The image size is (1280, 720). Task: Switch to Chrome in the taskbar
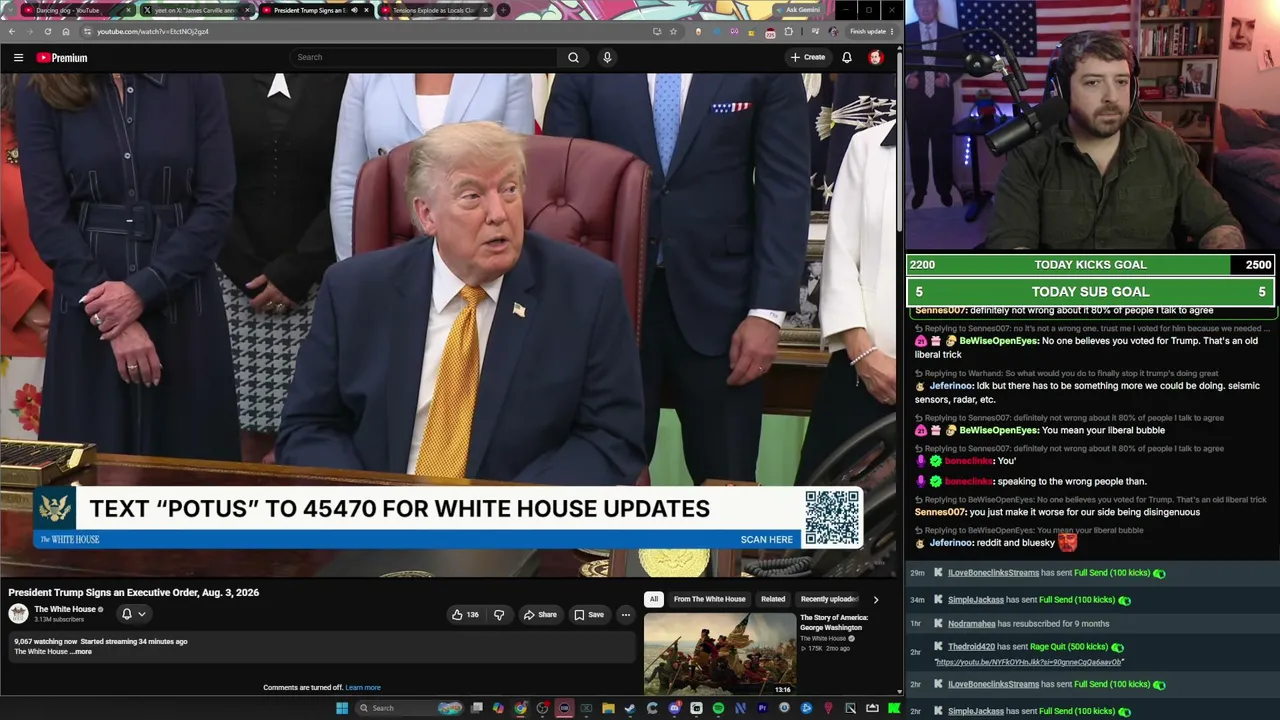click(x=520, y=708)
